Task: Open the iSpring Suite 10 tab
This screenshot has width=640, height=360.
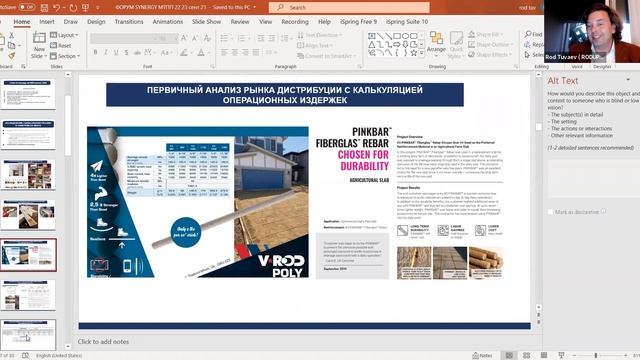Action: 407,22
